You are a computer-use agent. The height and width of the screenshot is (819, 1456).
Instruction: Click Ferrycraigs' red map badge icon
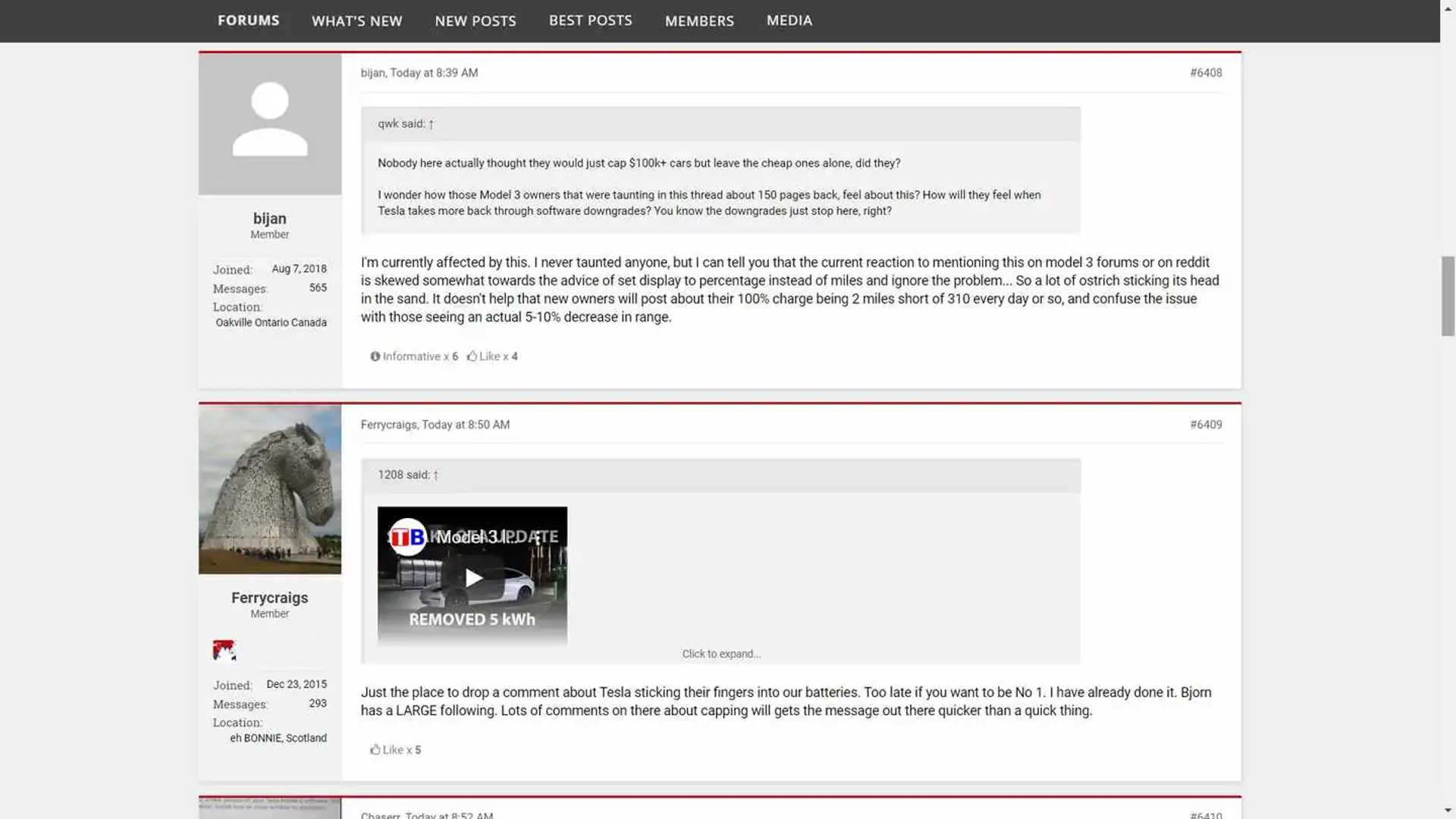click(224, 650)
